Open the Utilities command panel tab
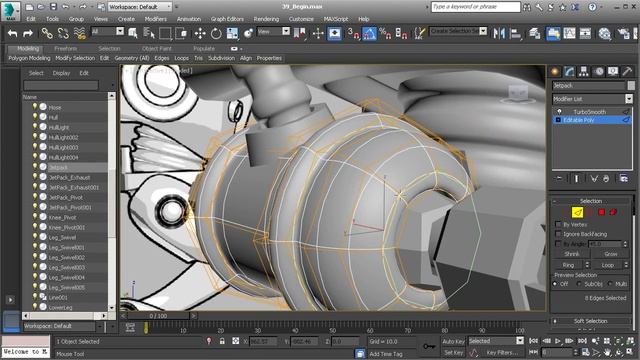 [x=627, y=71]
